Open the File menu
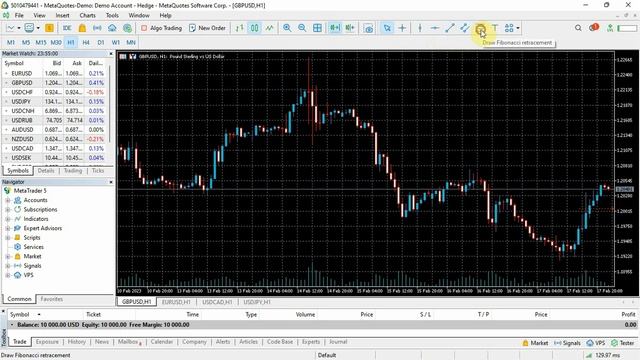Viewport: 640px width, 360px height. (x=19, y=16)
